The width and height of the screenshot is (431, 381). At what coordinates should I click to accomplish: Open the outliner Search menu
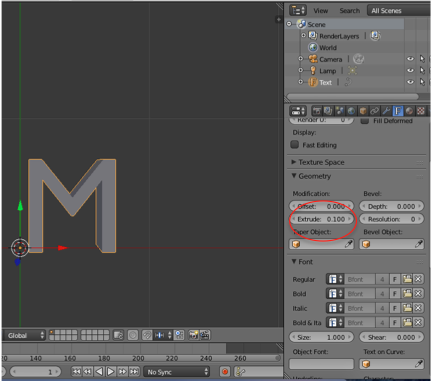(x=349, y=11)
